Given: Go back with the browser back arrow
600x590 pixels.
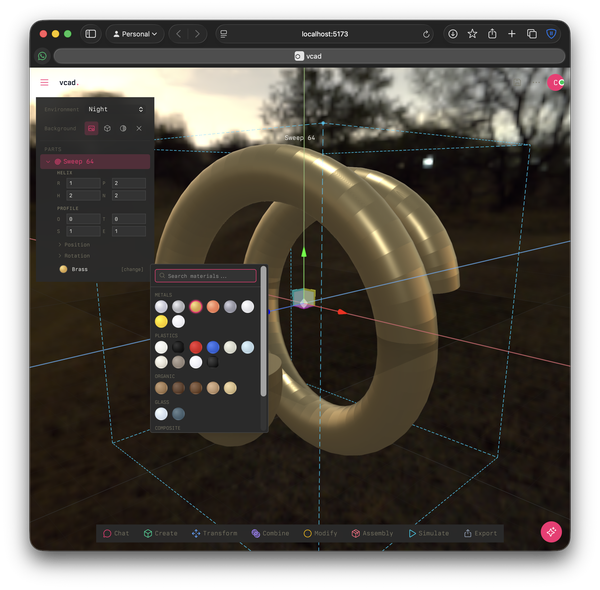Looking at the screenshot, I should click(179, 34).
